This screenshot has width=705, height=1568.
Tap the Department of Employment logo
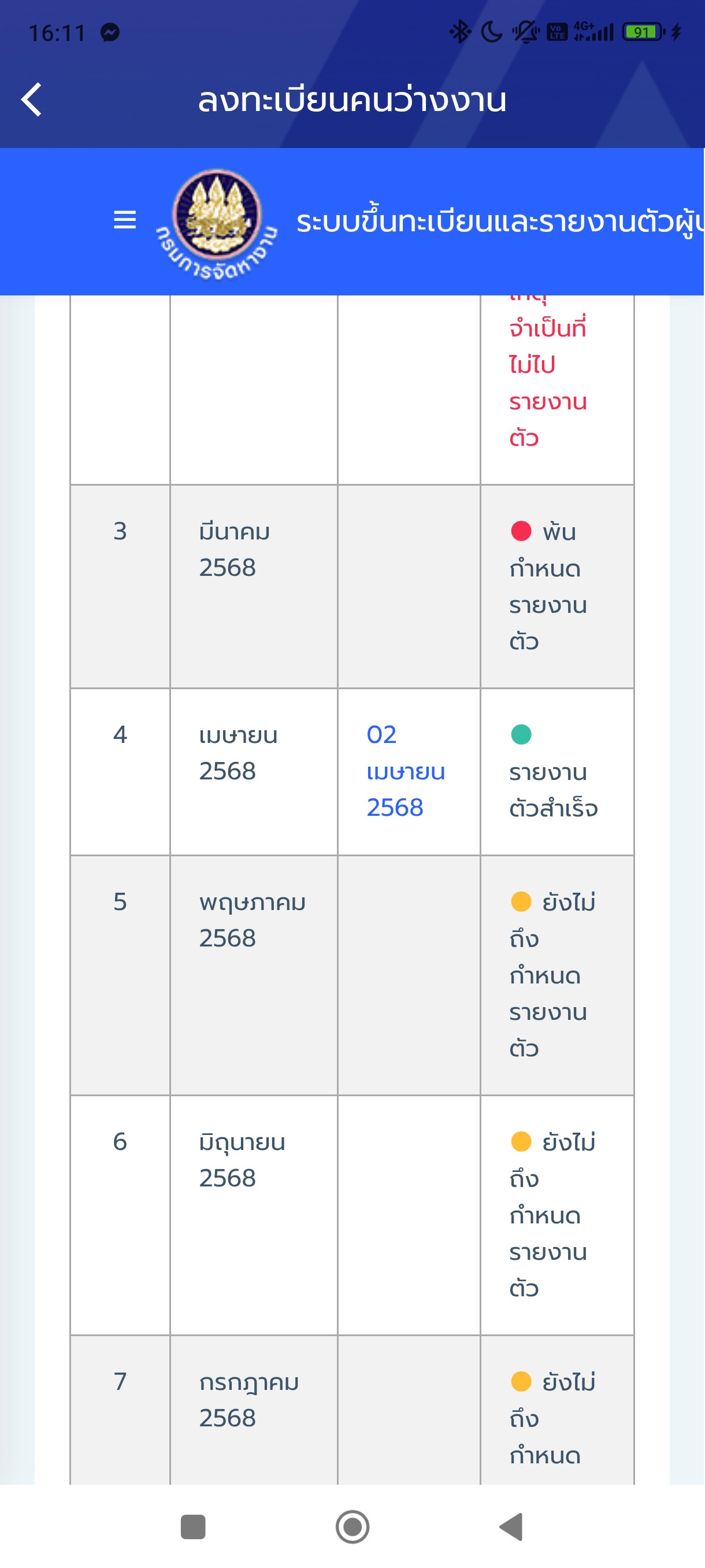(217, 223)
